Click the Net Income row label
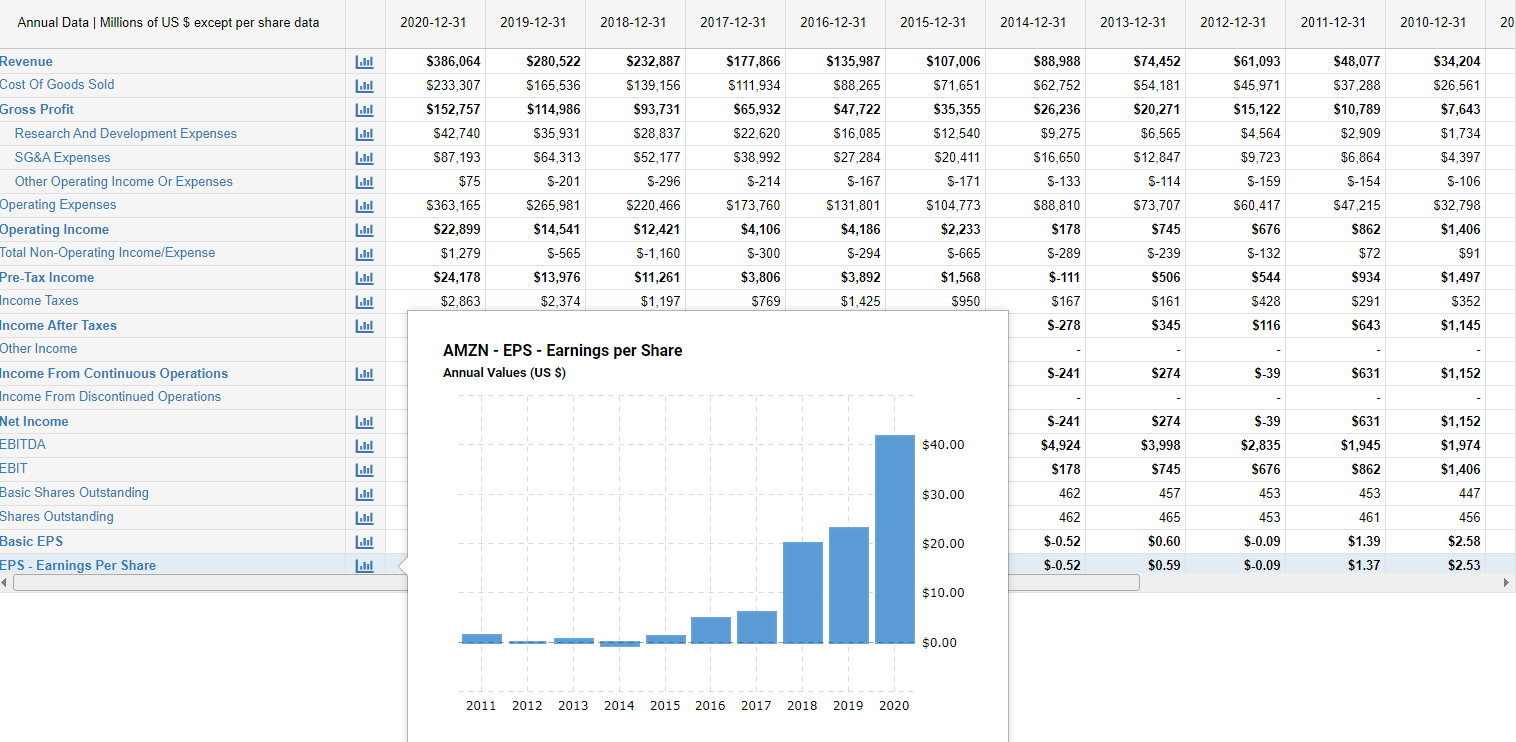Image resolution: width=1516 pixels, height=742 pixels. [34, 421]
